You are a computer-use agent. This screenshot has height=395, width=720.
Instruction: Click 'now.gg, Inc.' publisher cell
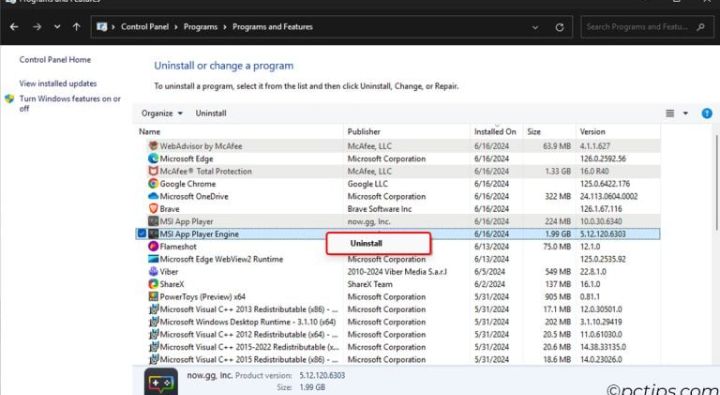[369, 221]
